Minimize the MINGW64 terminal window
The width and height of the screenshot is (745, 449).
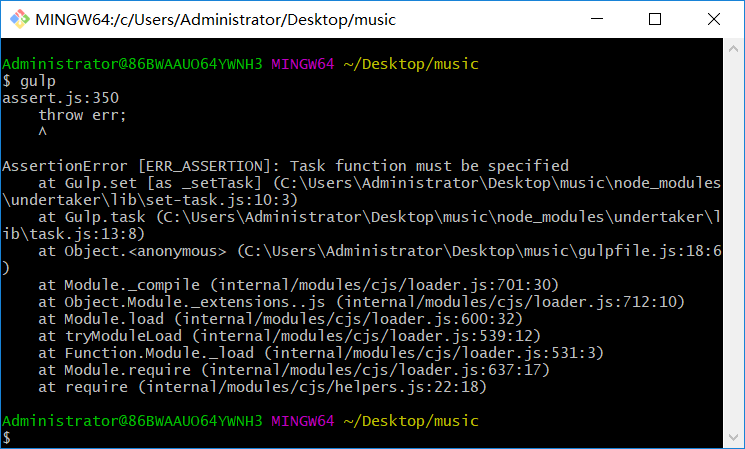pos(597,19)
